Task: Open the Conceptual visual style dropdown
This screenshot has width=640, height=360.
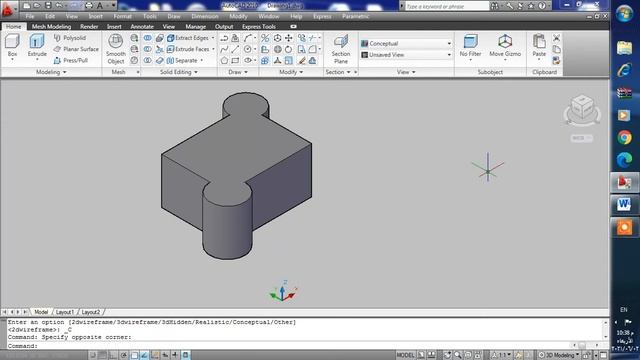Action: pos(406,43)
